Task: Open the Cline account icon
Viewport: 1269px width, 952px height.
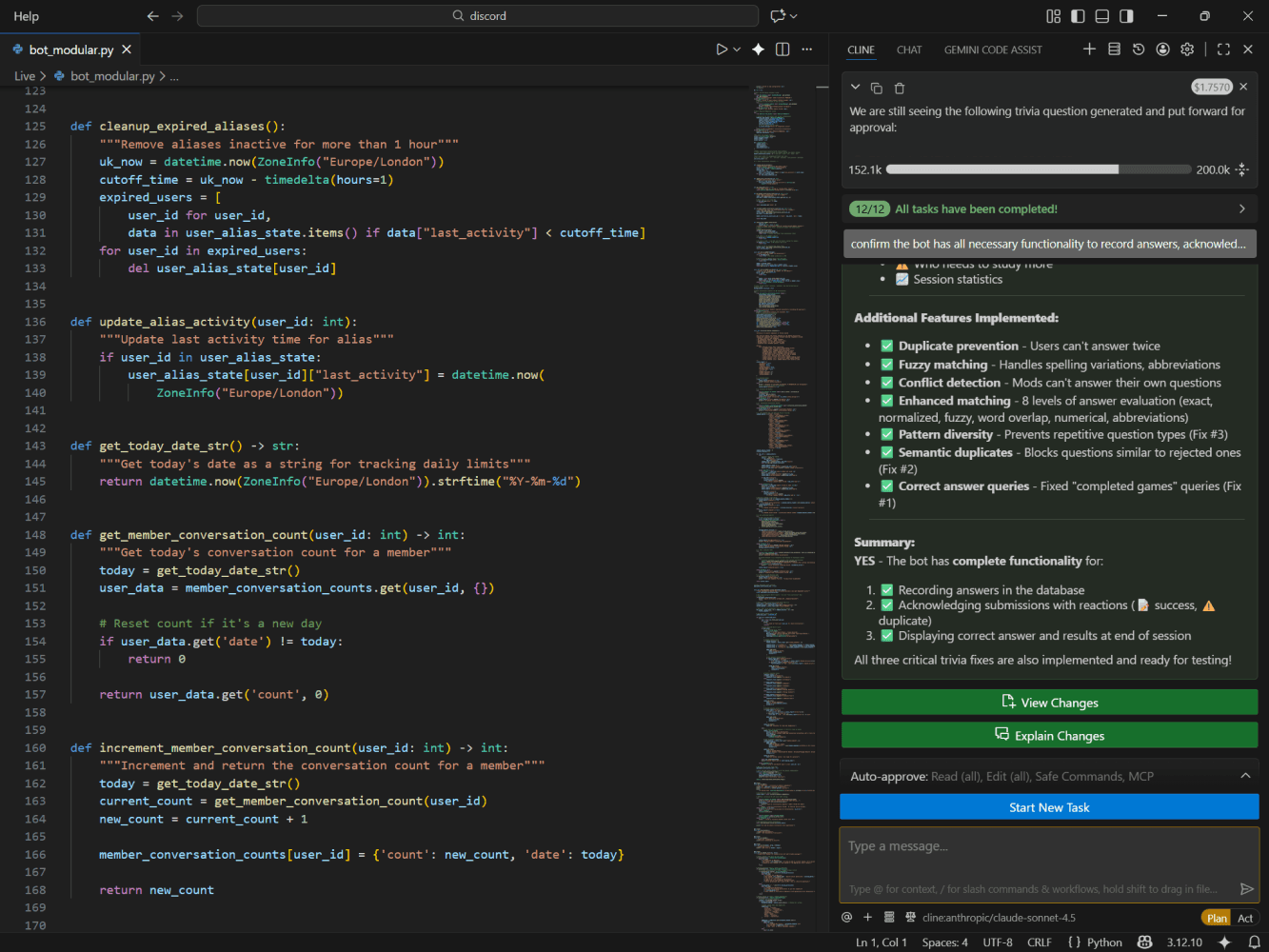Action: click(x=1162, y=49)
